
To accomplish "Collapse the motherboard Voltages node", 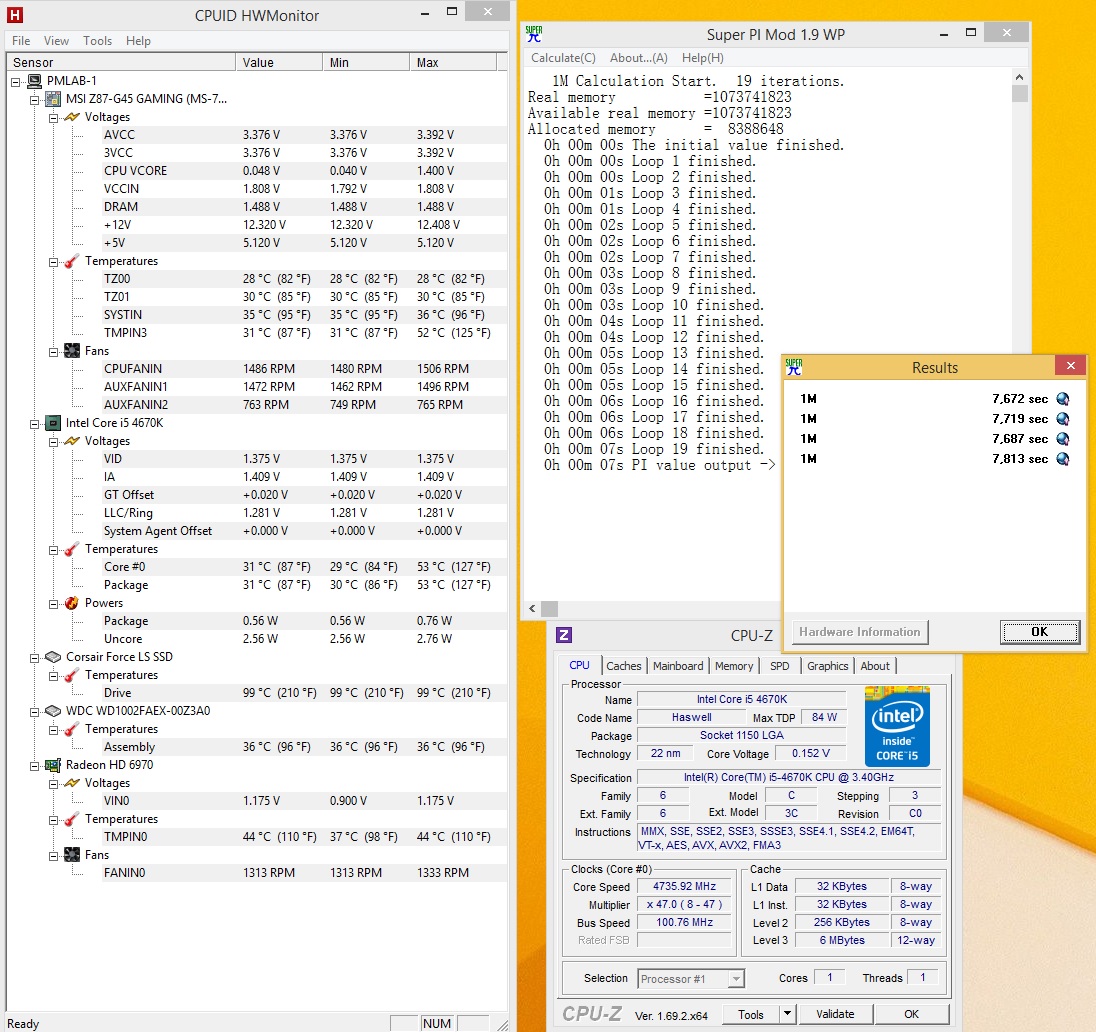I will coord(53,117).
